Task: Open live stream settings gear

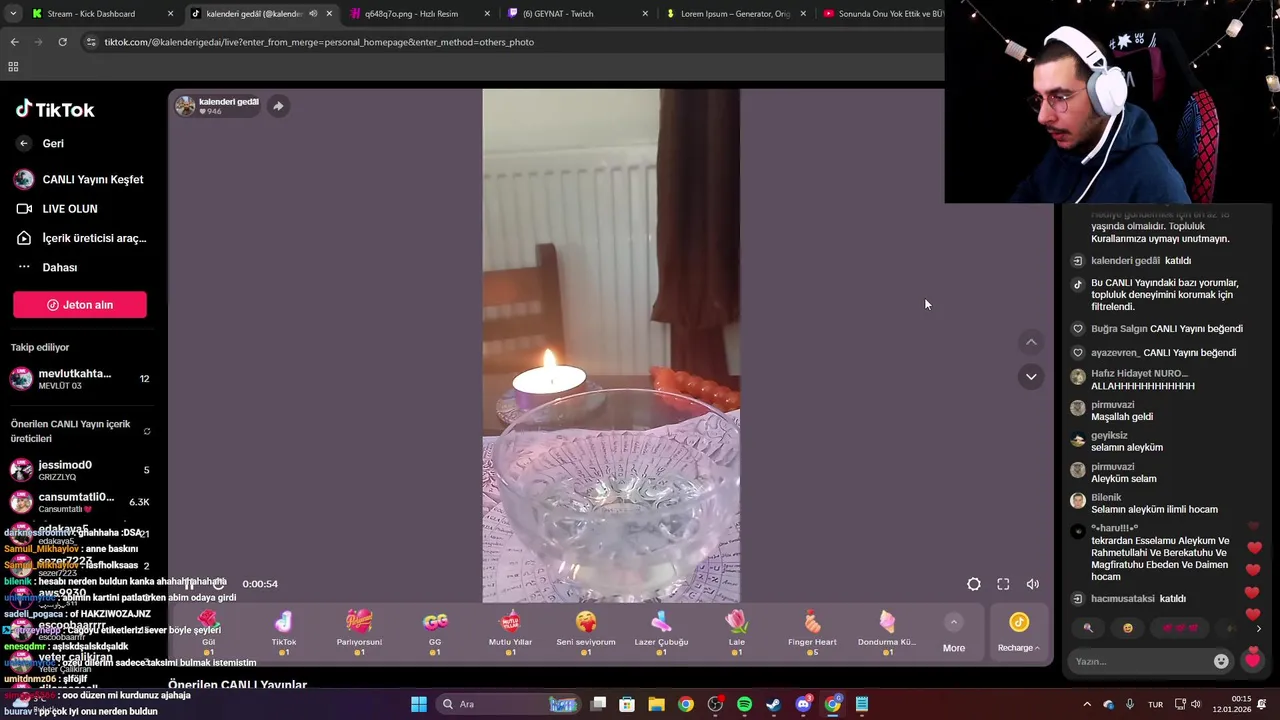Action: 974,584
